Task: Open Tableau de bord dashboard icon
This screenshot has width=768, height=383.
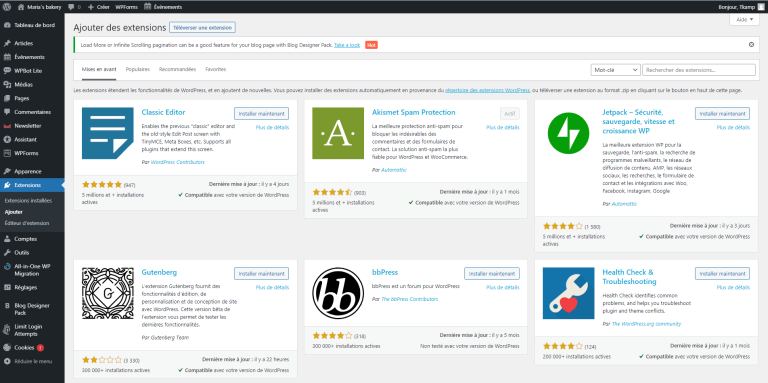Action: (x=7, y=25)
